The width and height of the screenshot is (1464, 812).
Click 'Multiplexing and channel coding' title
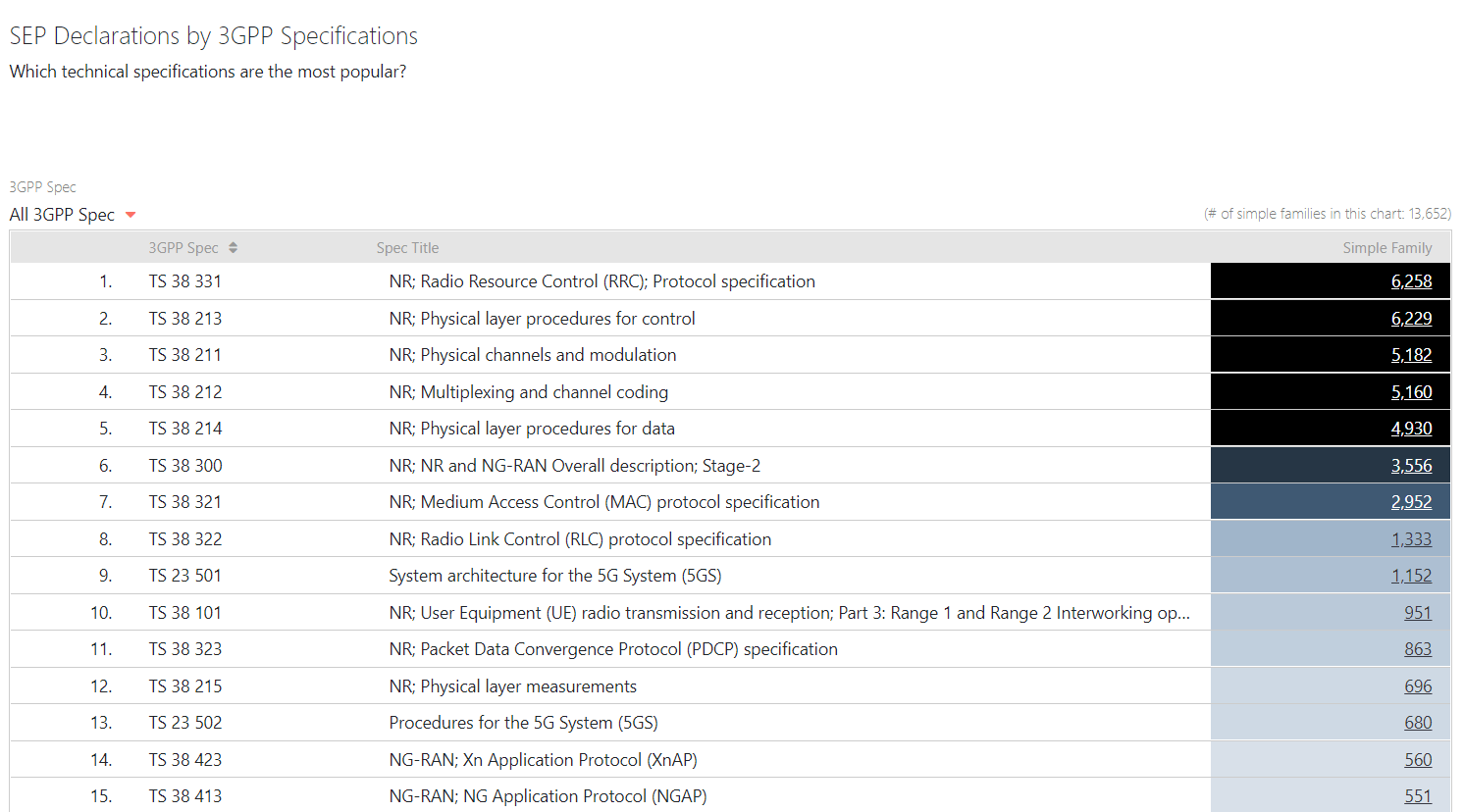[x=528, y=392]
